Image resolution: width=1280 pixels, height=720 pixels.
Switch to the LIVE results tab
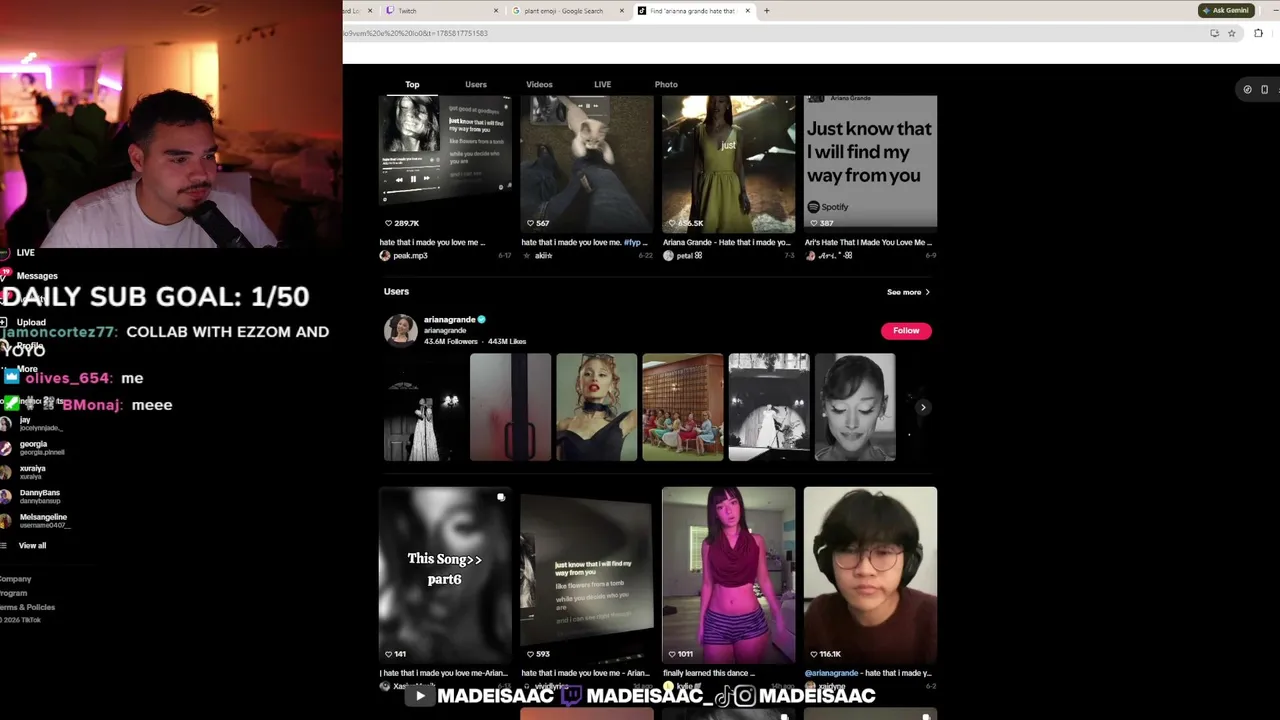(x=602, y=85)
